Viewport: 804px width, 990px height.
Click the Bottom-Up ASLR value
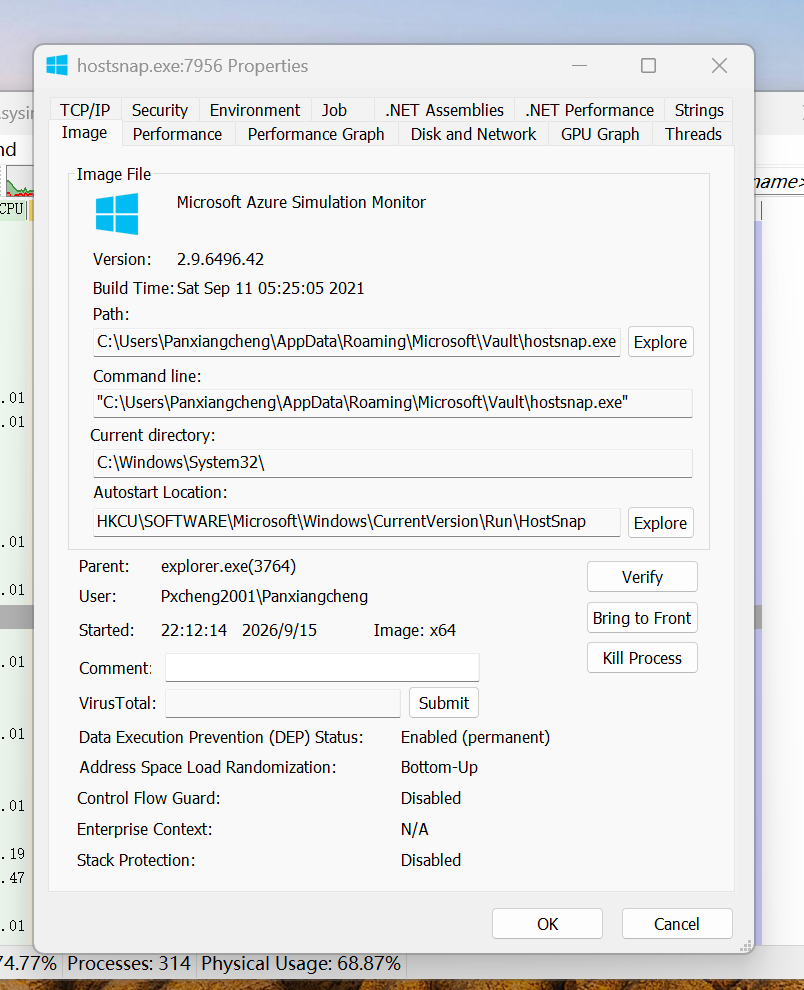(x=440, y=768)
